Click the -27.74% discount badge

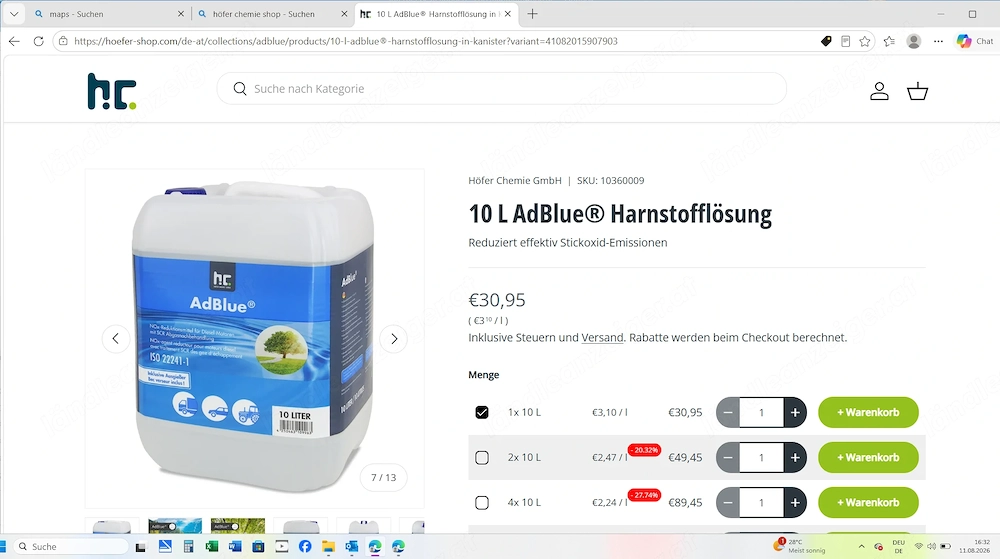[644, 495]
